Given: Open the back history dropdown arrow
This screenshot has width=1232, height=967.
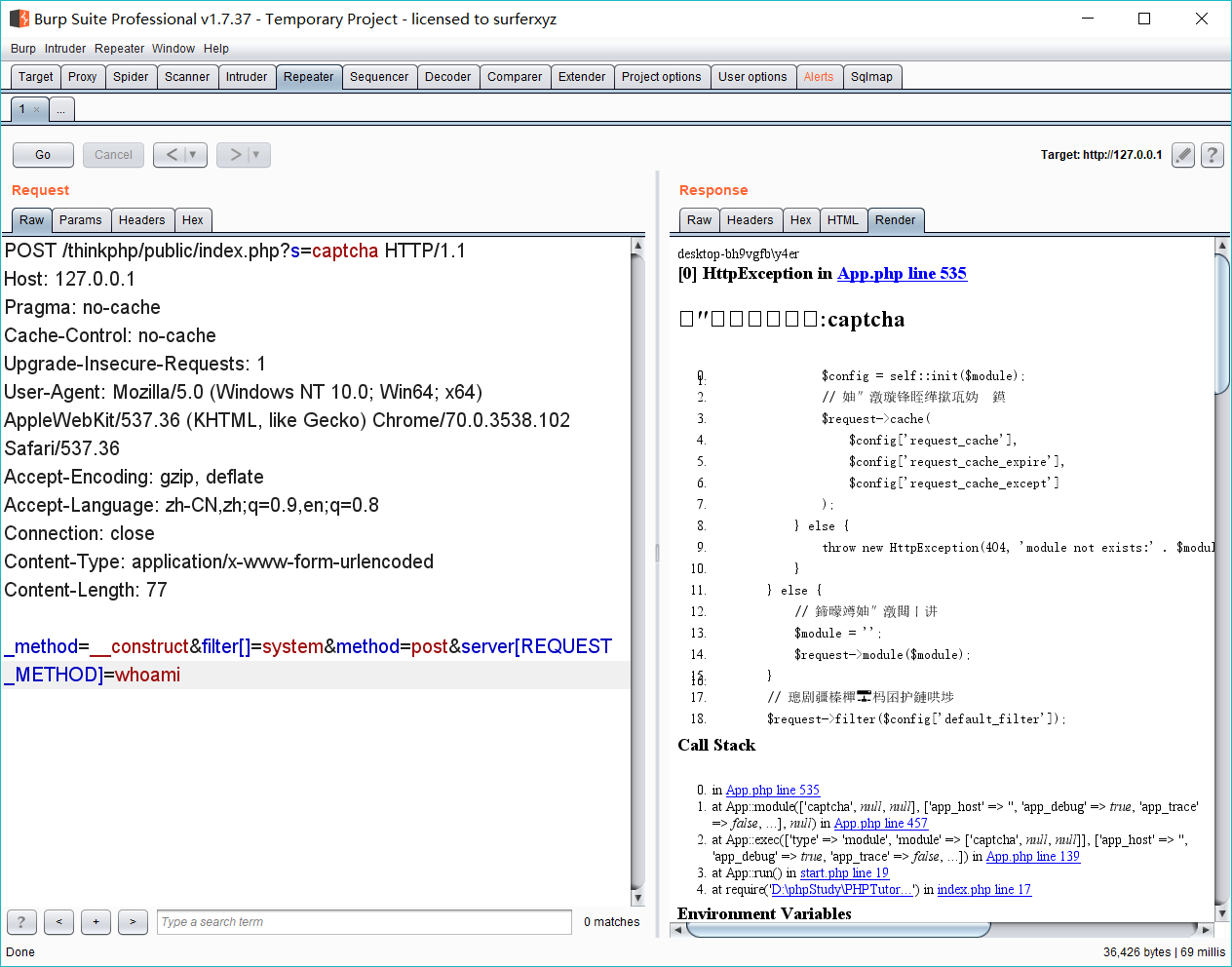Looking at the screenshot, I should (x=193, y=154).
